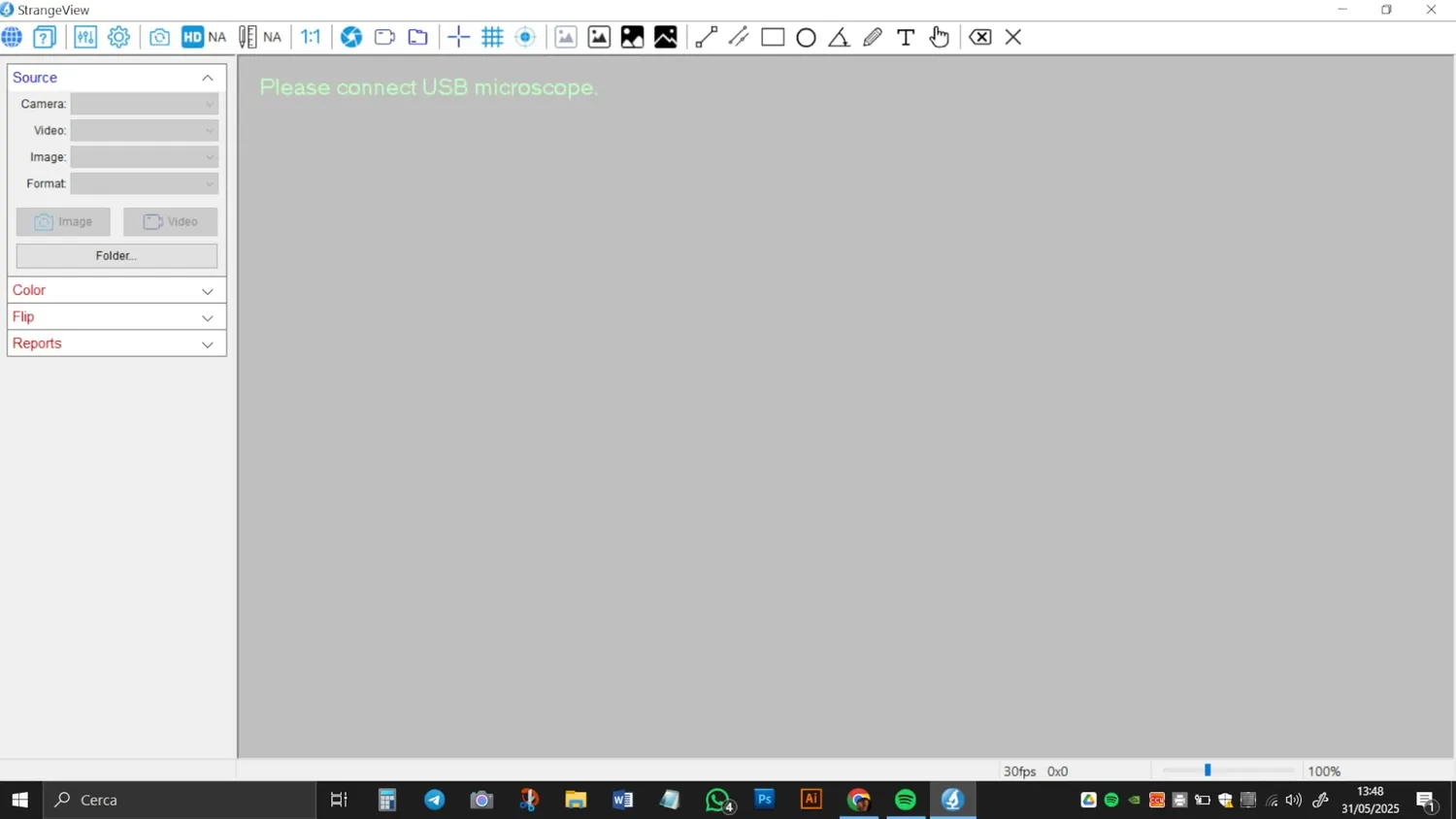Image resolution: width=1456 pixels, height=819 pixels.
Task: Open the Format dropdown
Action: [145, 183]
